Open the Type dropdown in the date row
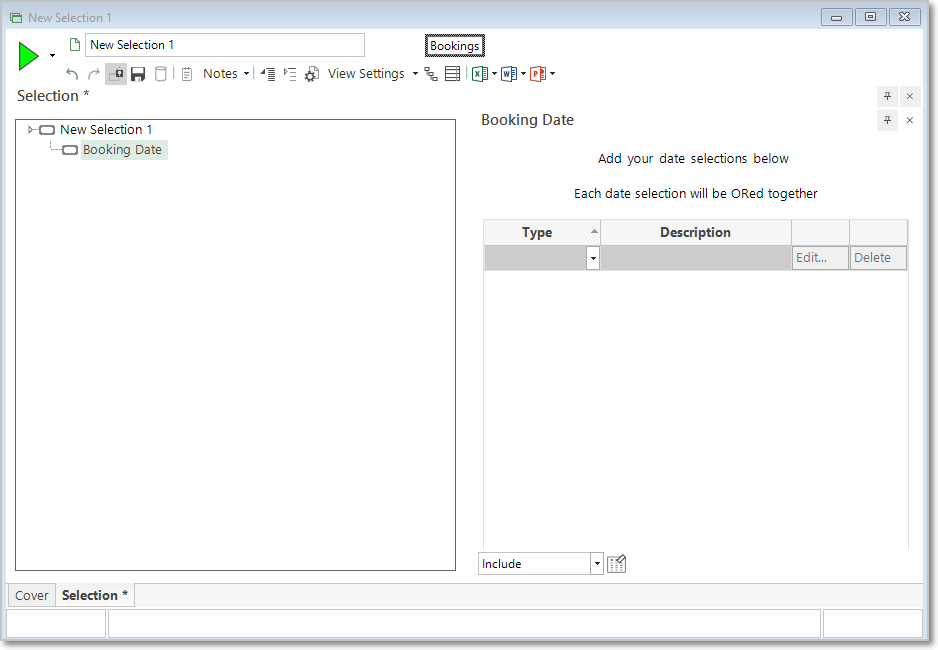 coord(593,258)
